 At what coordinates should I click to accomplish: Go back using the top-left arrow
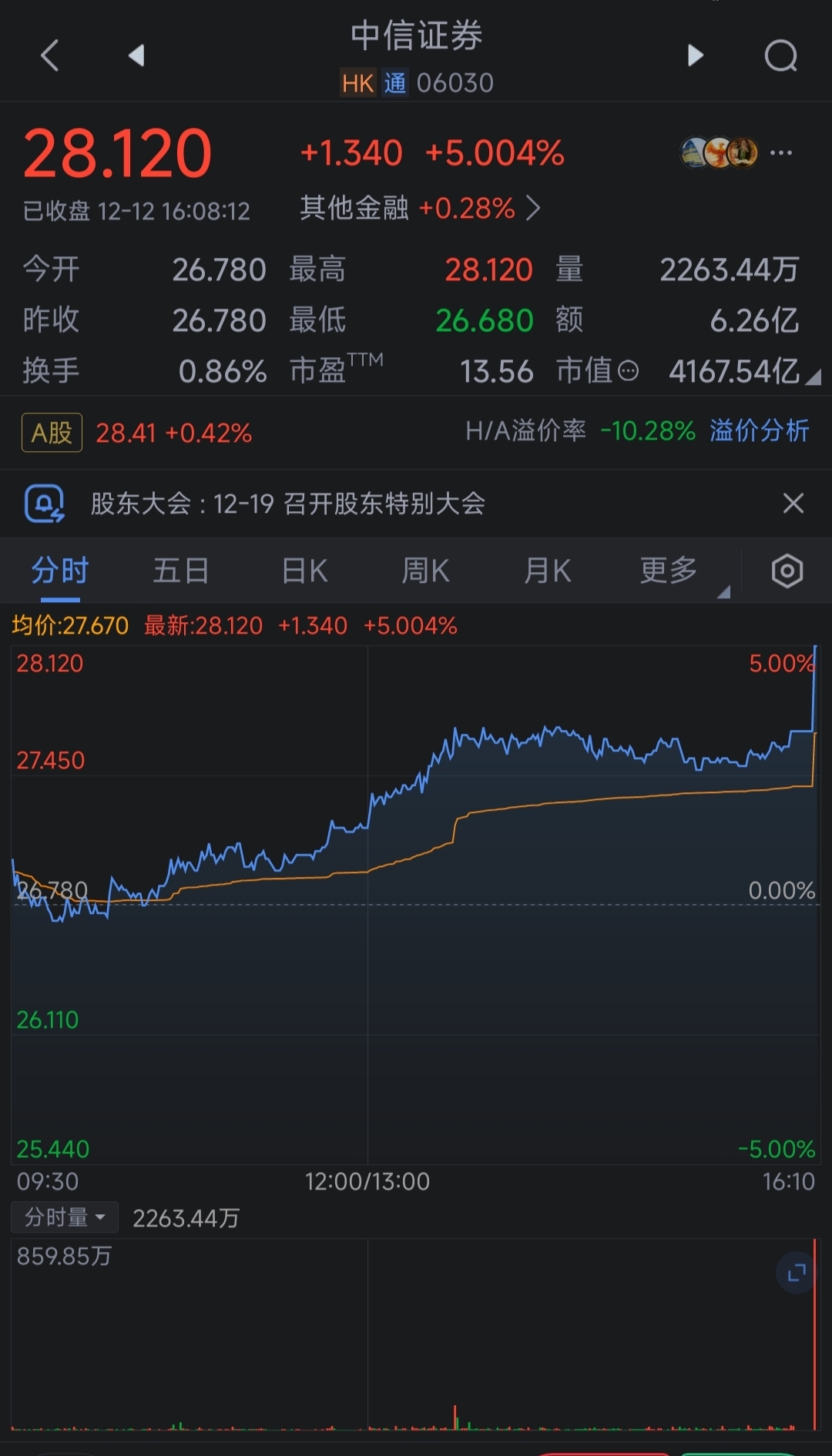tap(50, 55)
